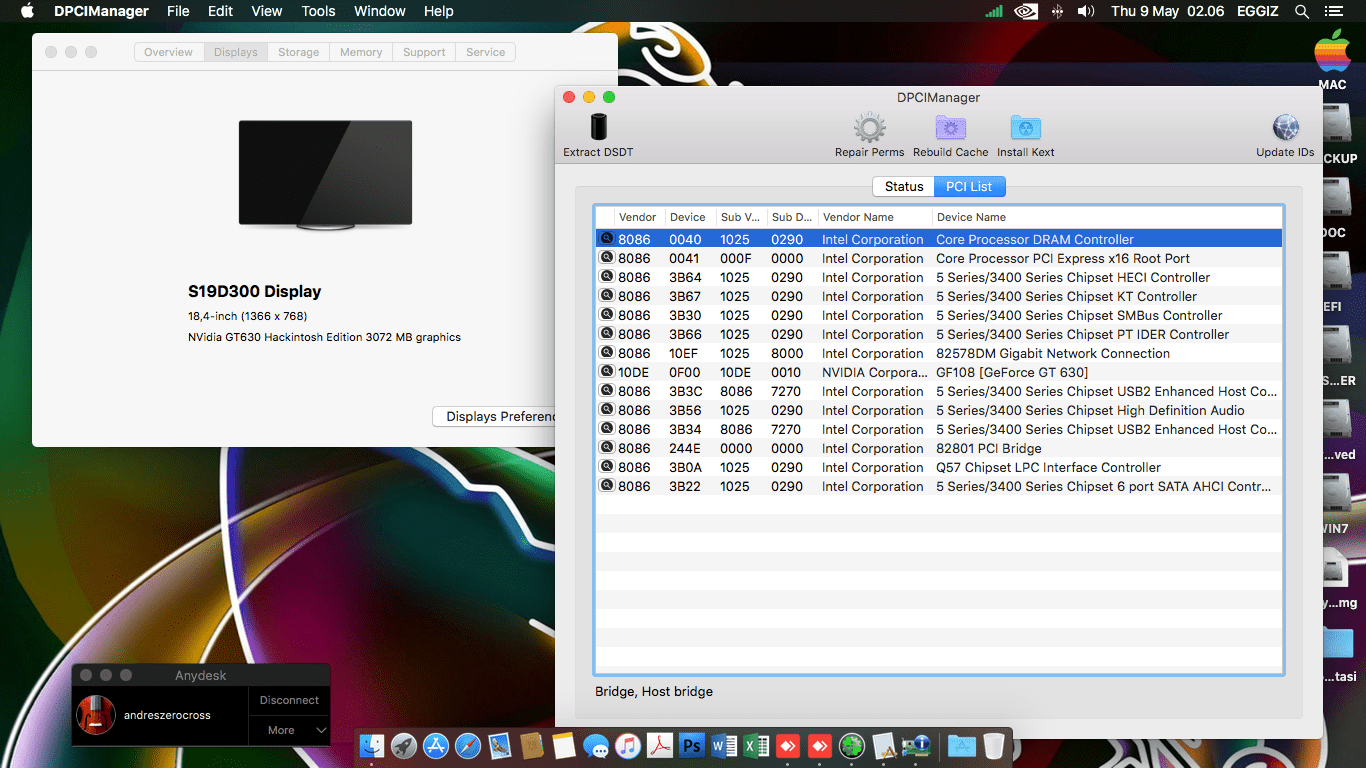Expand the More dropdown in Anydesk

[x=289, y=730]
